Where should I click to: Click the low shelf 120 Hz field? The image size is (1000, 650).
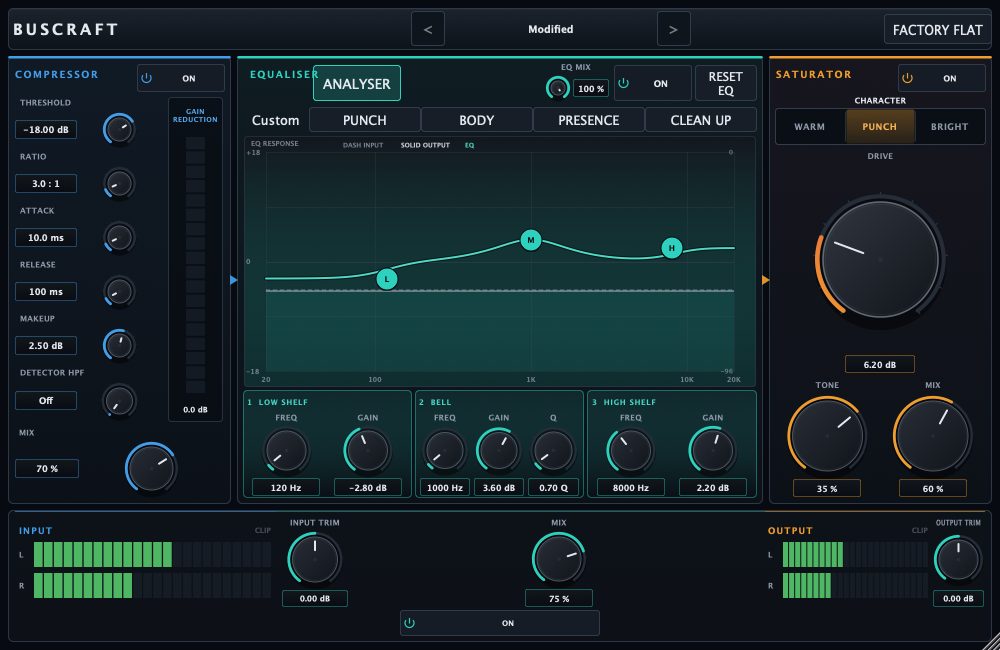click(286, 487)
